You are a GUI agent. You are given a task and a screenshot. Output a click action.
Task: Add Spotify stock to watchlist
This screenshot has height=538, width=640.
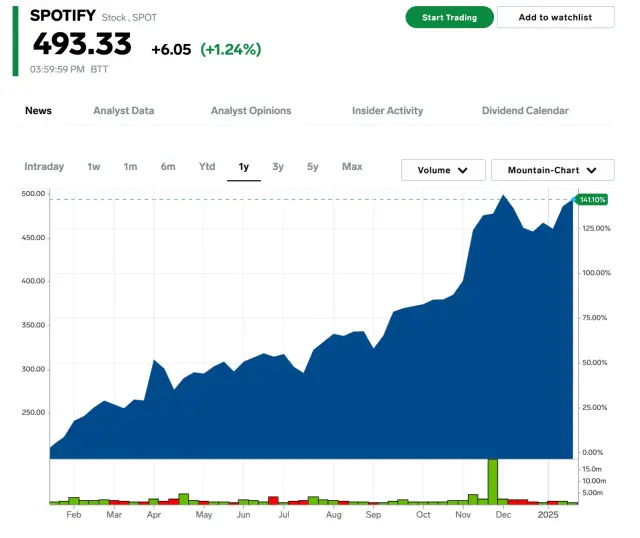point(555,17)
